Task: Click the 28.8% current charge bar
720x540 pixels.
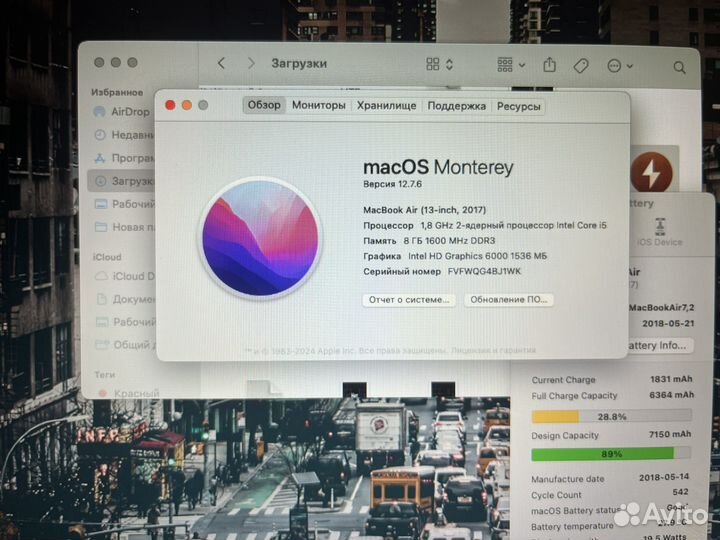Action: pyautogui.click(x=611, y=416)
